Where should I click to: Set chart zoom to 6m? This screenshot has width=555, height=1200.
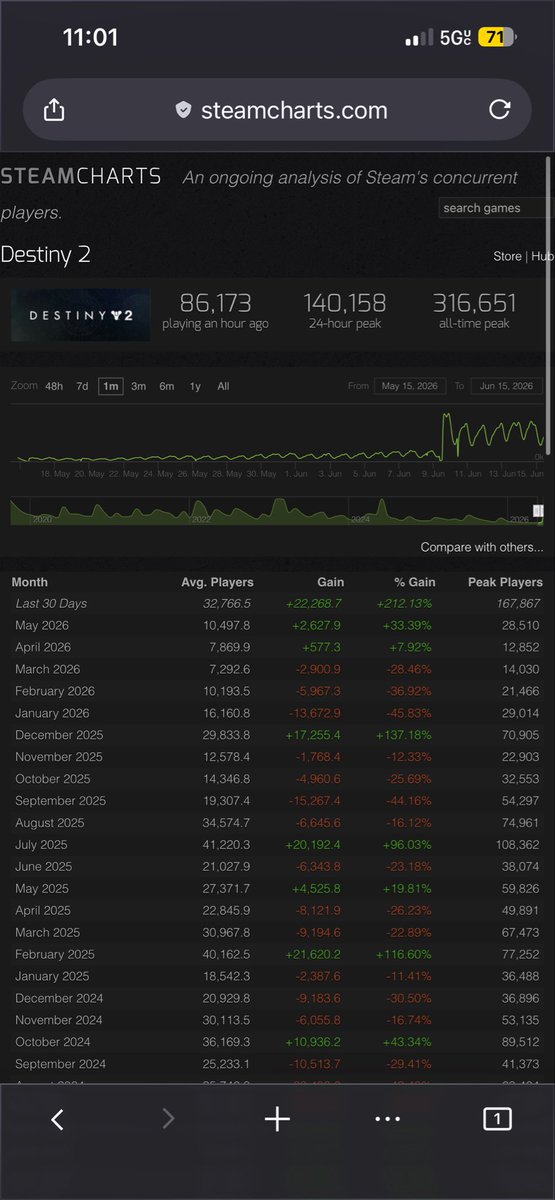166,386
